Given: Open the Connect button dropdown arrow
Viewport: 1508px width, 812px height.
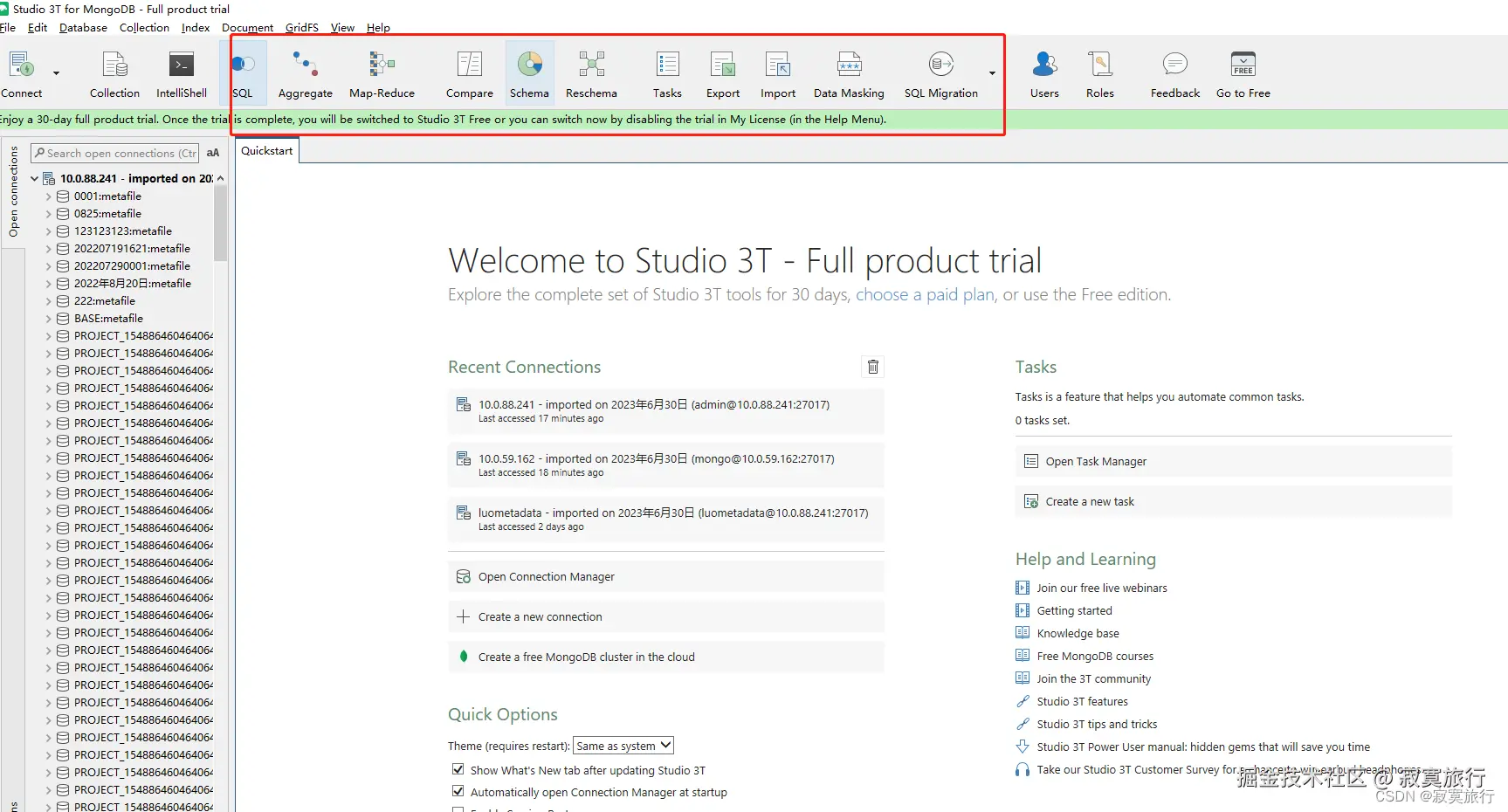Looking at the screenshot, I should tap(57, 73).
